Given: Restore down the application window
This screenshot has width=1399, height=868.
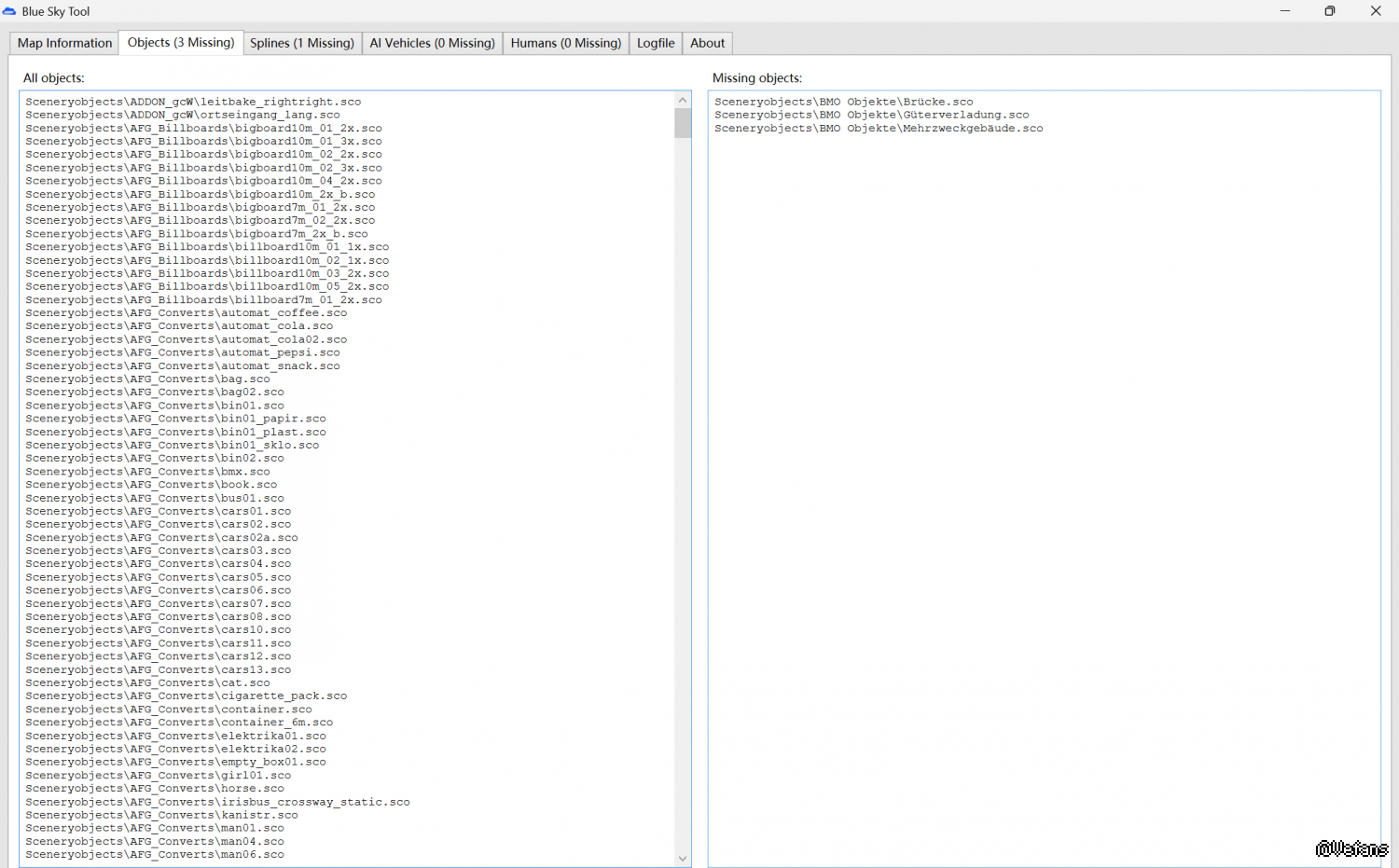Looking at the screenshot, I should pyautogui.click(x=1329, y=11).
